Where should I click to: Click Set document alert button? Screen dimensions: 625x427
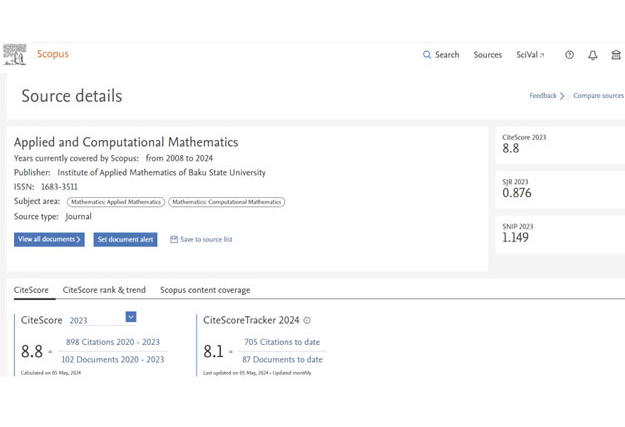(x=126, y=239)
